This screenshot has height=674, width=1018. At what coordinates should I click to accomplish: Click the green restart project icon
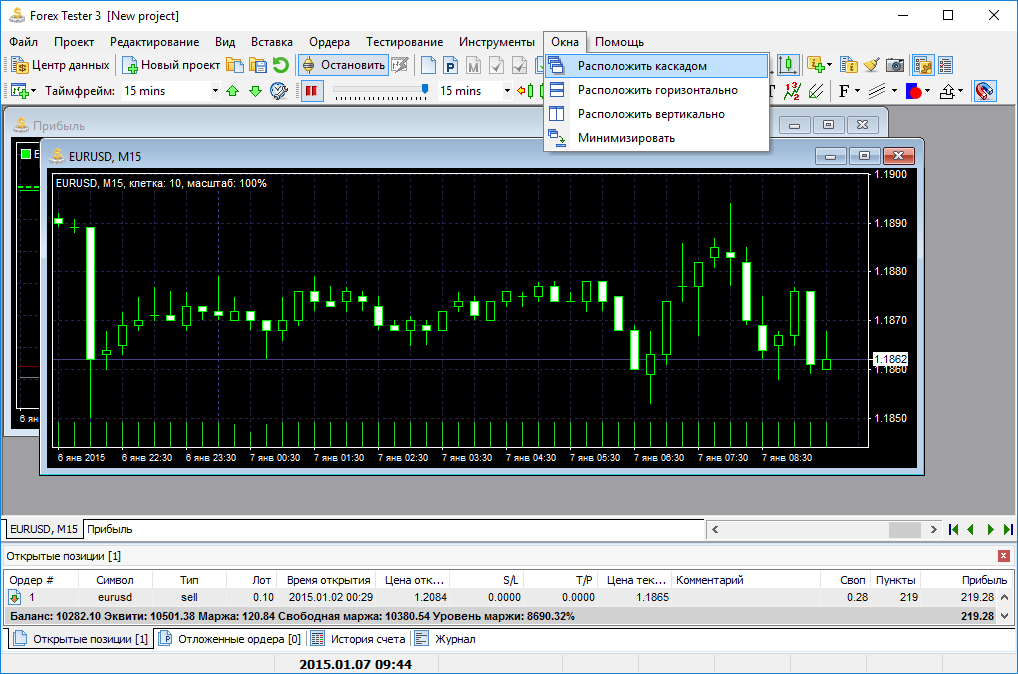281,65
